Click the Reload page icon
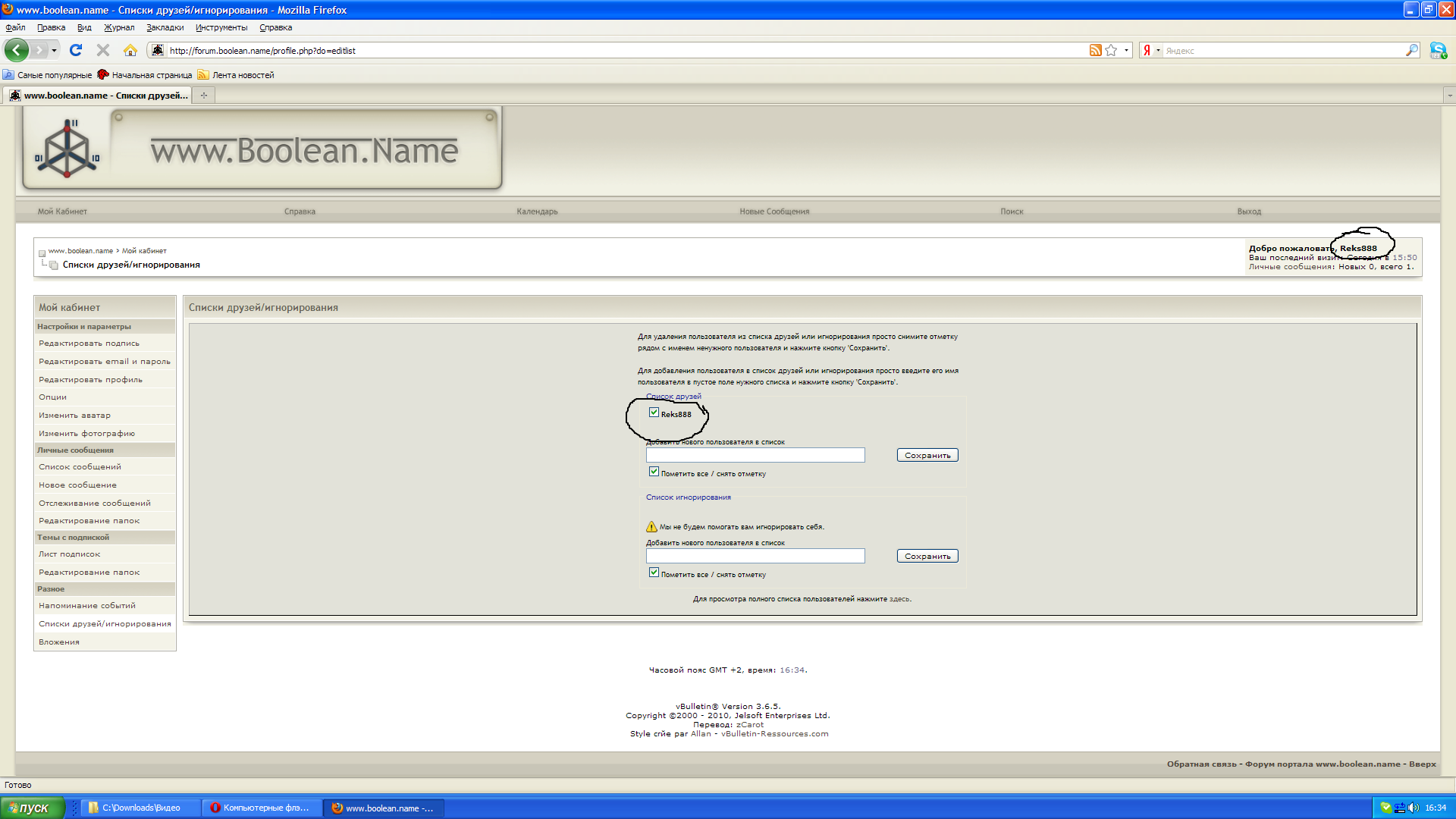Image resolution: width=1456 pixels, height=819 pixels. 76,50
